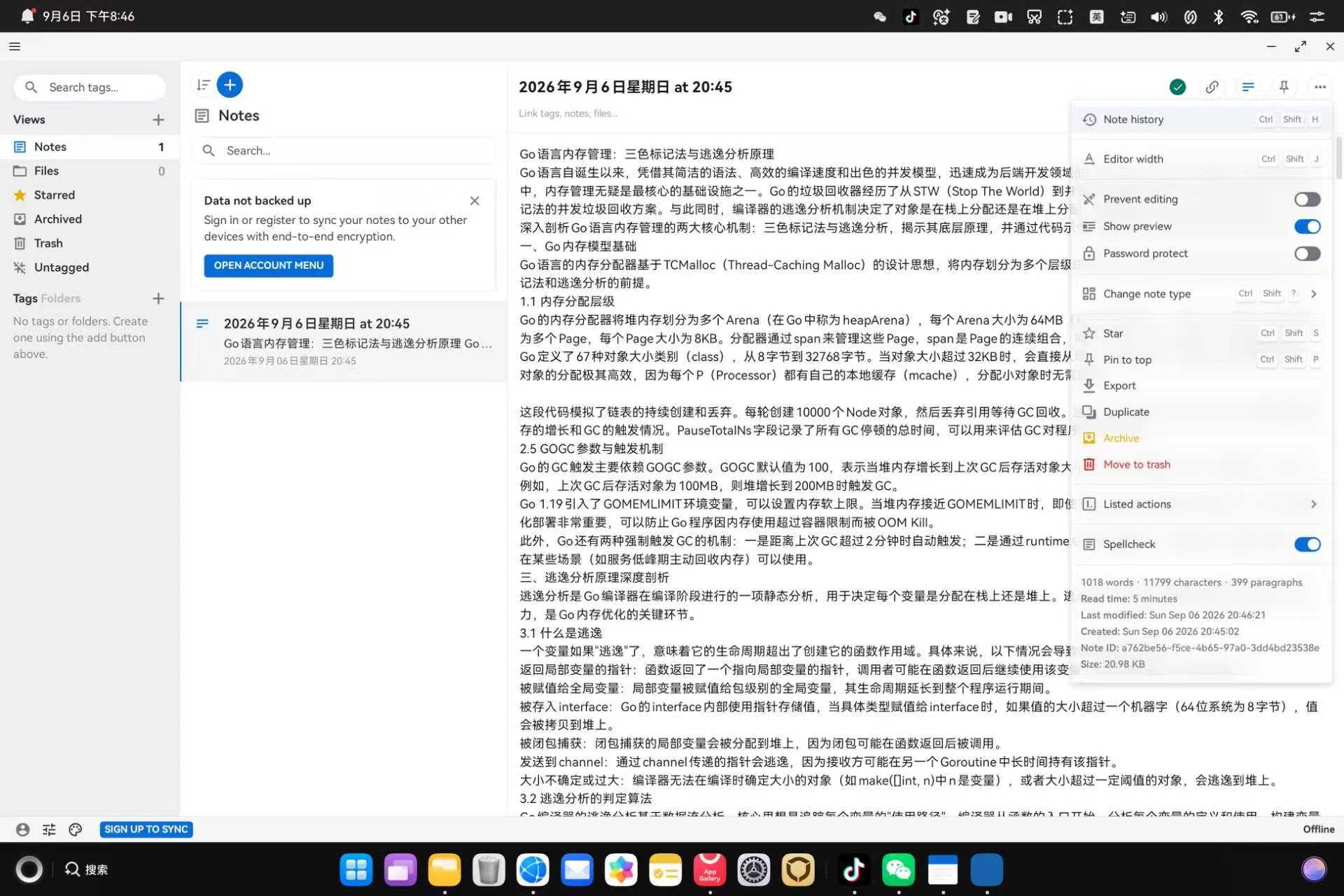Export the note from menu
The width and height of the screenshot is (1344, 896).
(x=1201, y=386)
